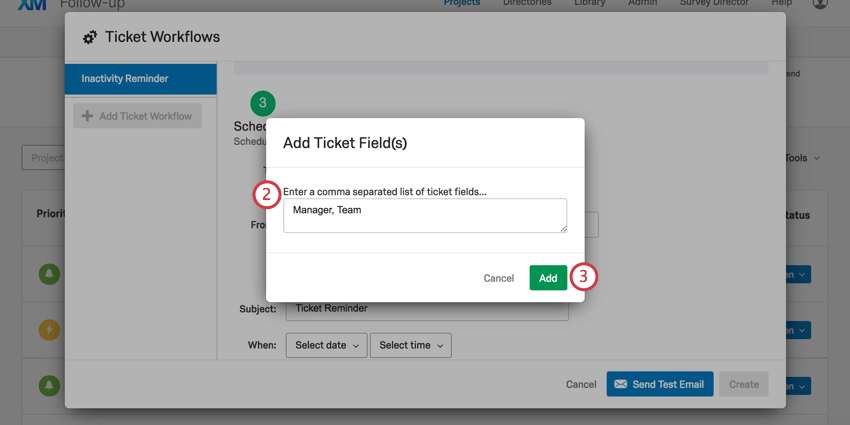Click the Ticket Workflows gears icon
The image size is (850, 425).
click(x=90, y=37)
